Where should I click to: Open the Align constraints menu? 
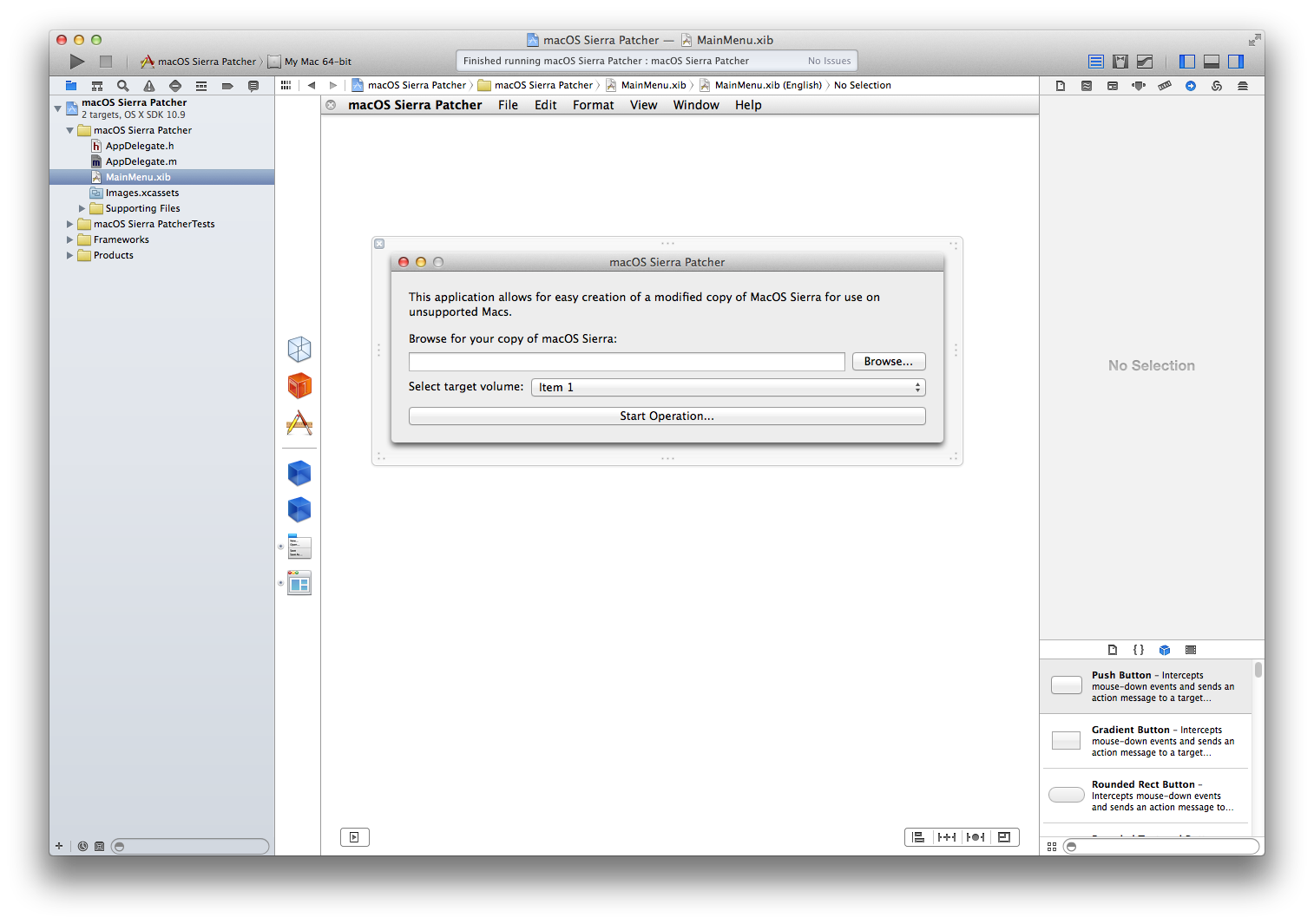918,837
